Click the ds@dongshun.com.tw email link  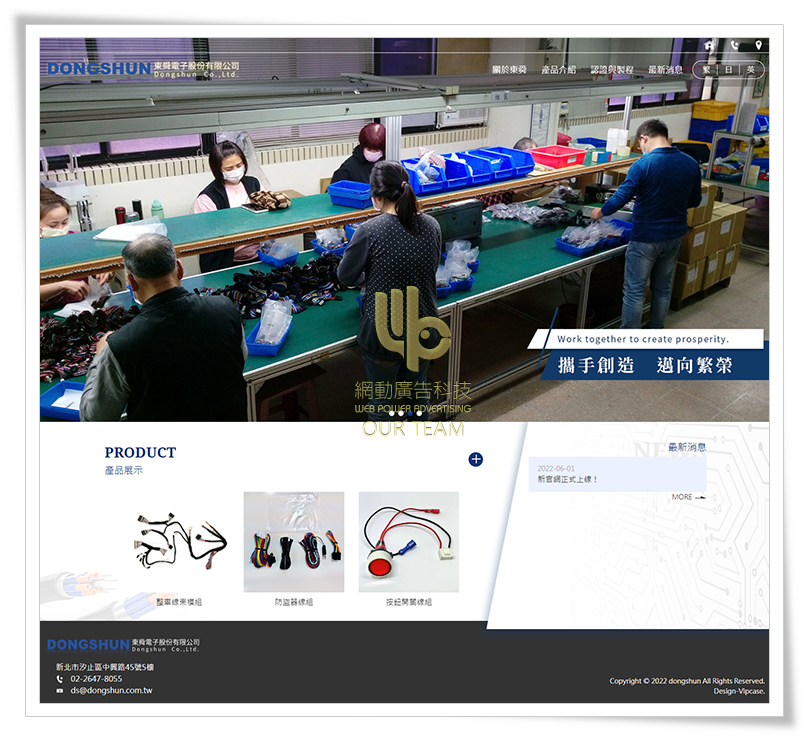111,690
